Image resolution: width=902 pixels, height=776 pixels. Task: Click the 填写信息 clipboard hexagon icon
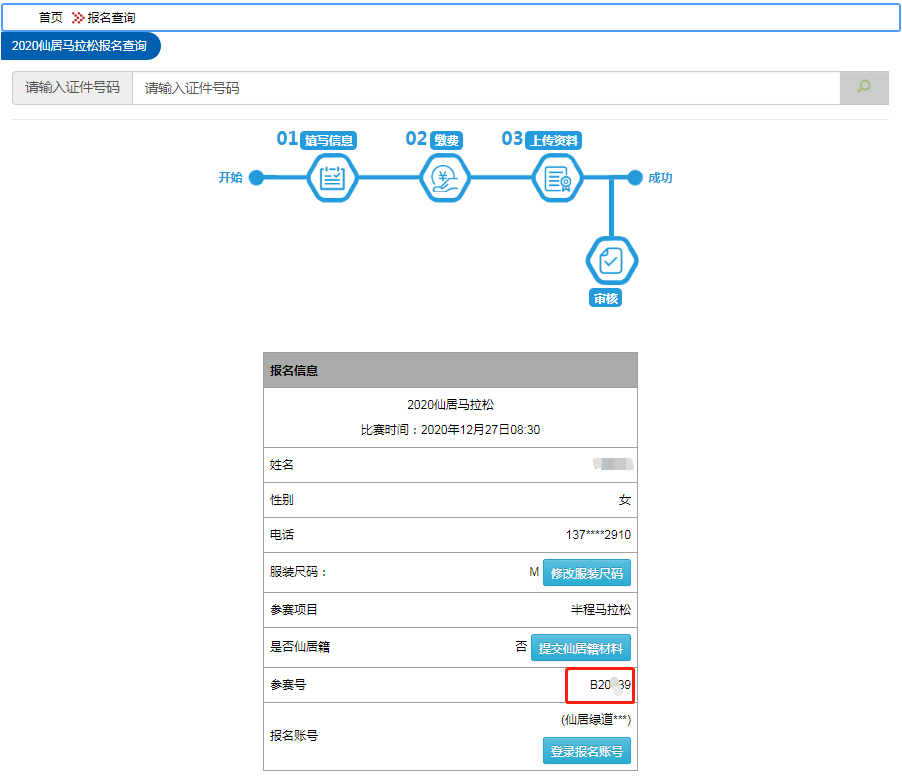(x=332, y=179)
